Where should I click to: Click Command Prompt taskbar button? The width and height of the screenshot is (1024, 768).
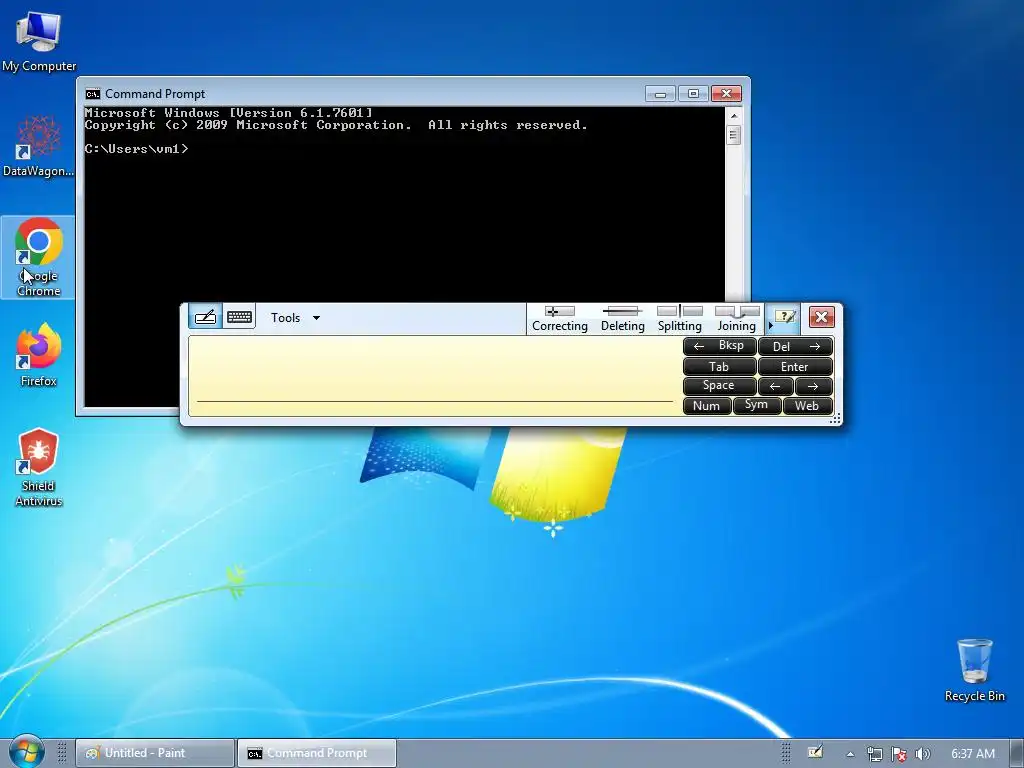[x=317, y=753]
